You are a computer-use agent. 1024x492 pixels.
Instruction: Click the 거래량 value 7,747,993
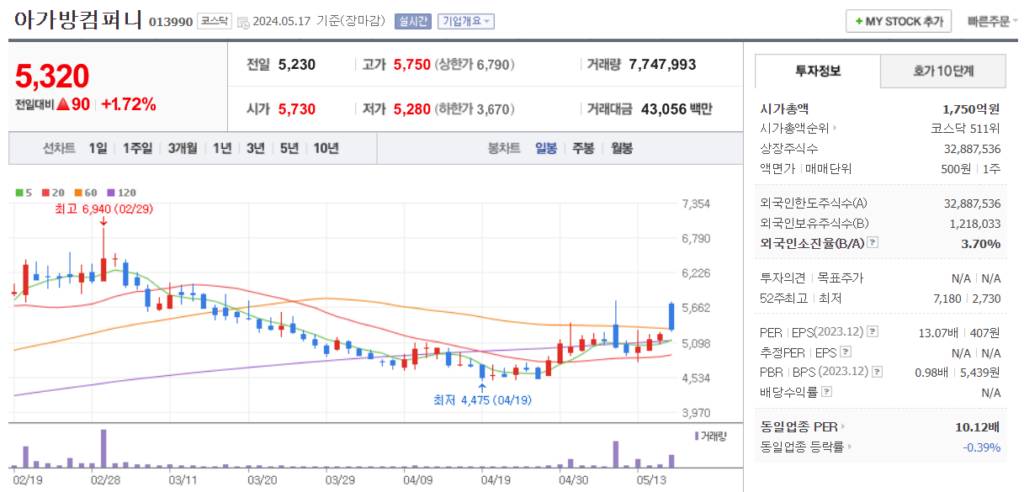click(x=663, y=65)
